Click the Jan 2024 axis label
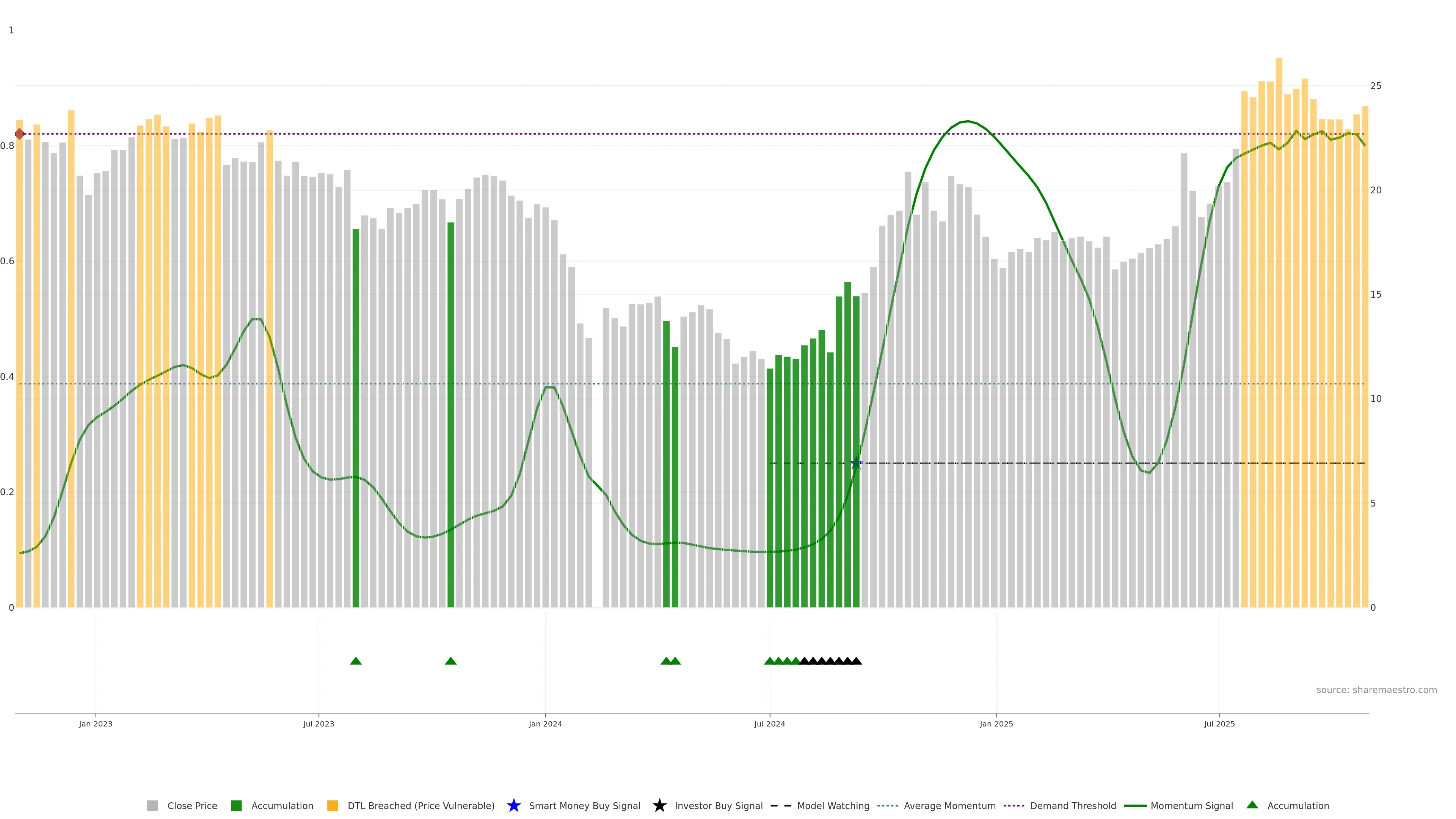The image size is (1456, 819). (x=545, y=723)
